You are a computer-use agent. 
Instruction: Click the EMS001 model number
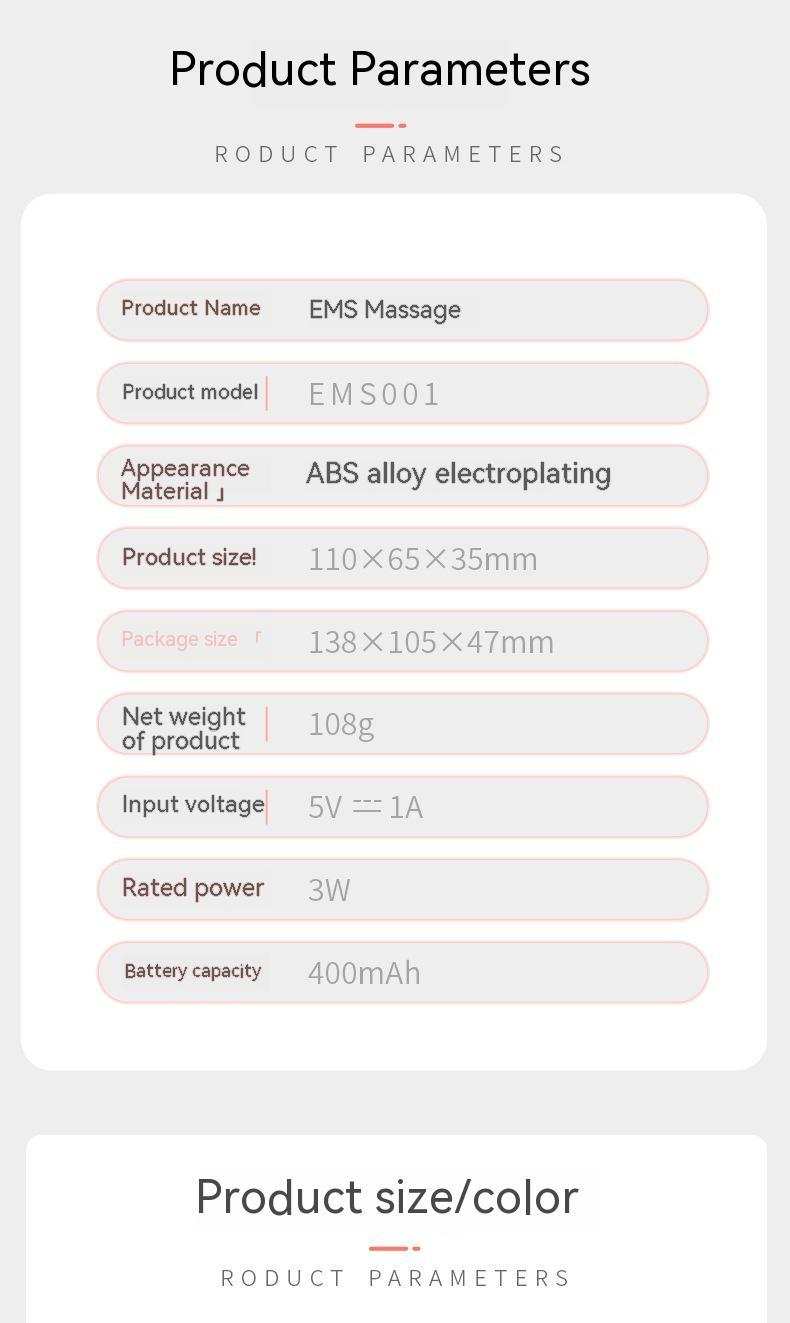374,394
